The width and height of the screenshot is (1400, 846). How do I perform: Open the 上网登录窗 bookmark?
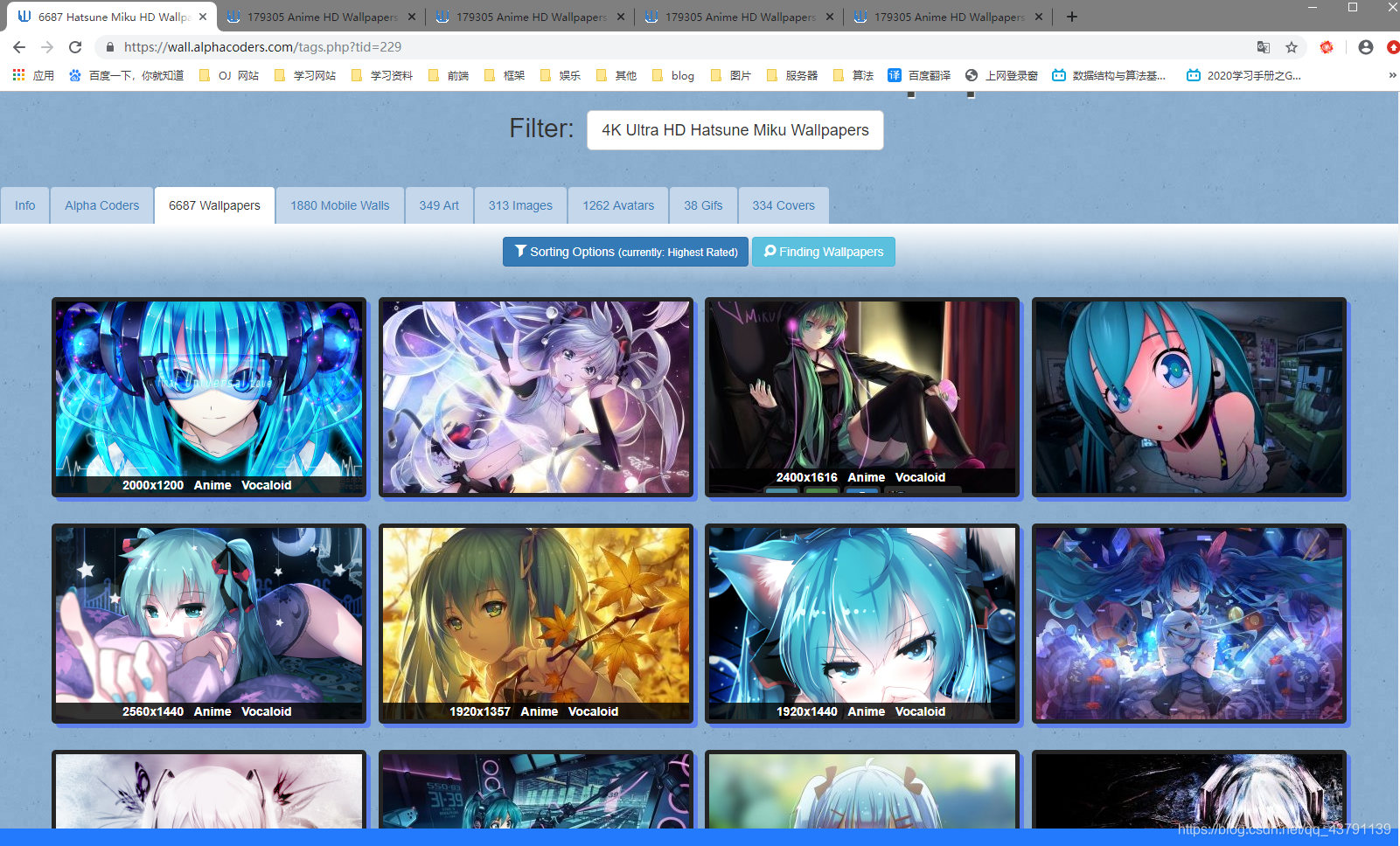1001,76
